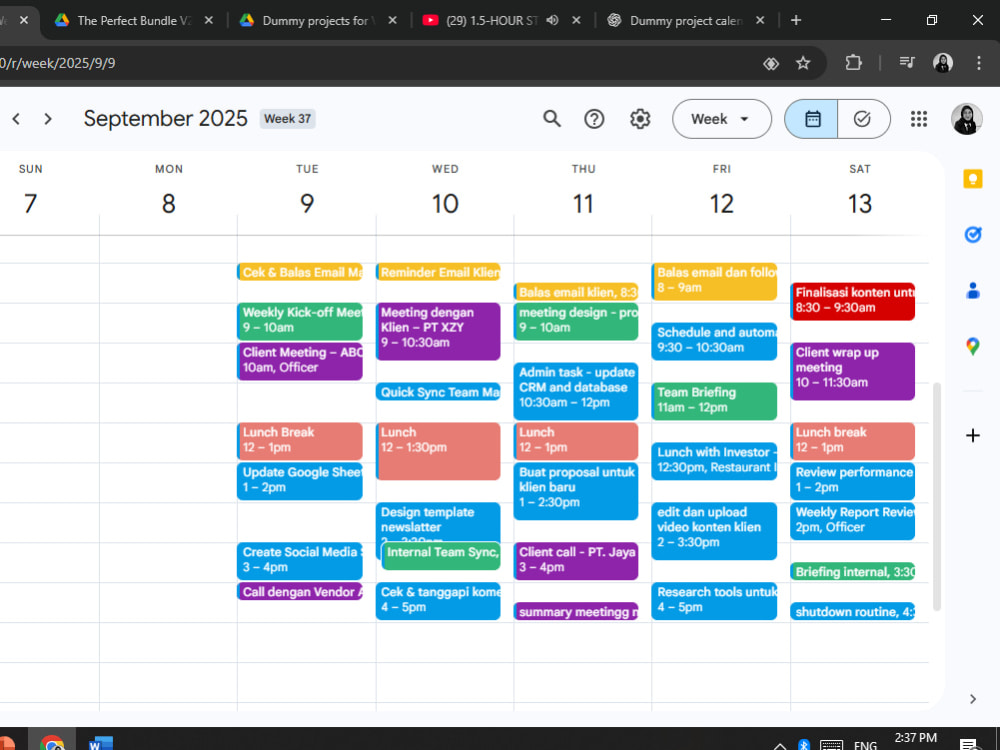
Task: Go to the previous week arrow
Action: tap(17, 119)
